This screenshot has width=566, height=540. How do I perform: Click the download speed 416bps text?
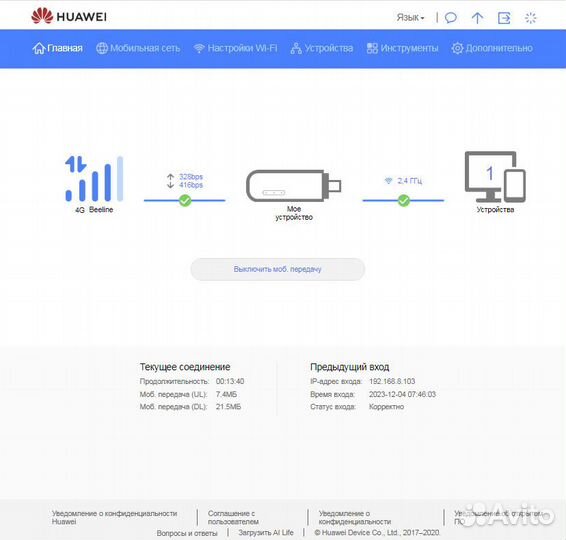pos(191,185)
